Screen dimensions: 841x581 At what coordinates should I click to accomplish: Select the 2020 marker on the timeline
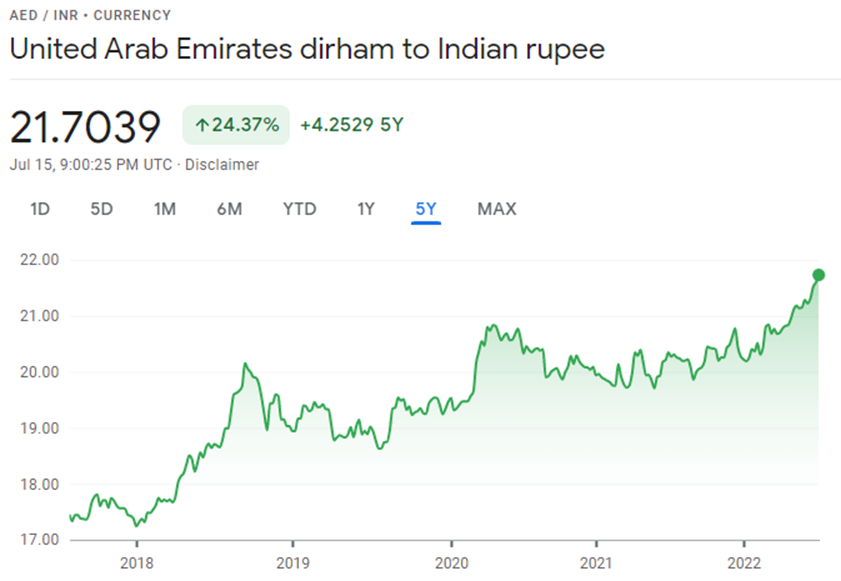452,563
